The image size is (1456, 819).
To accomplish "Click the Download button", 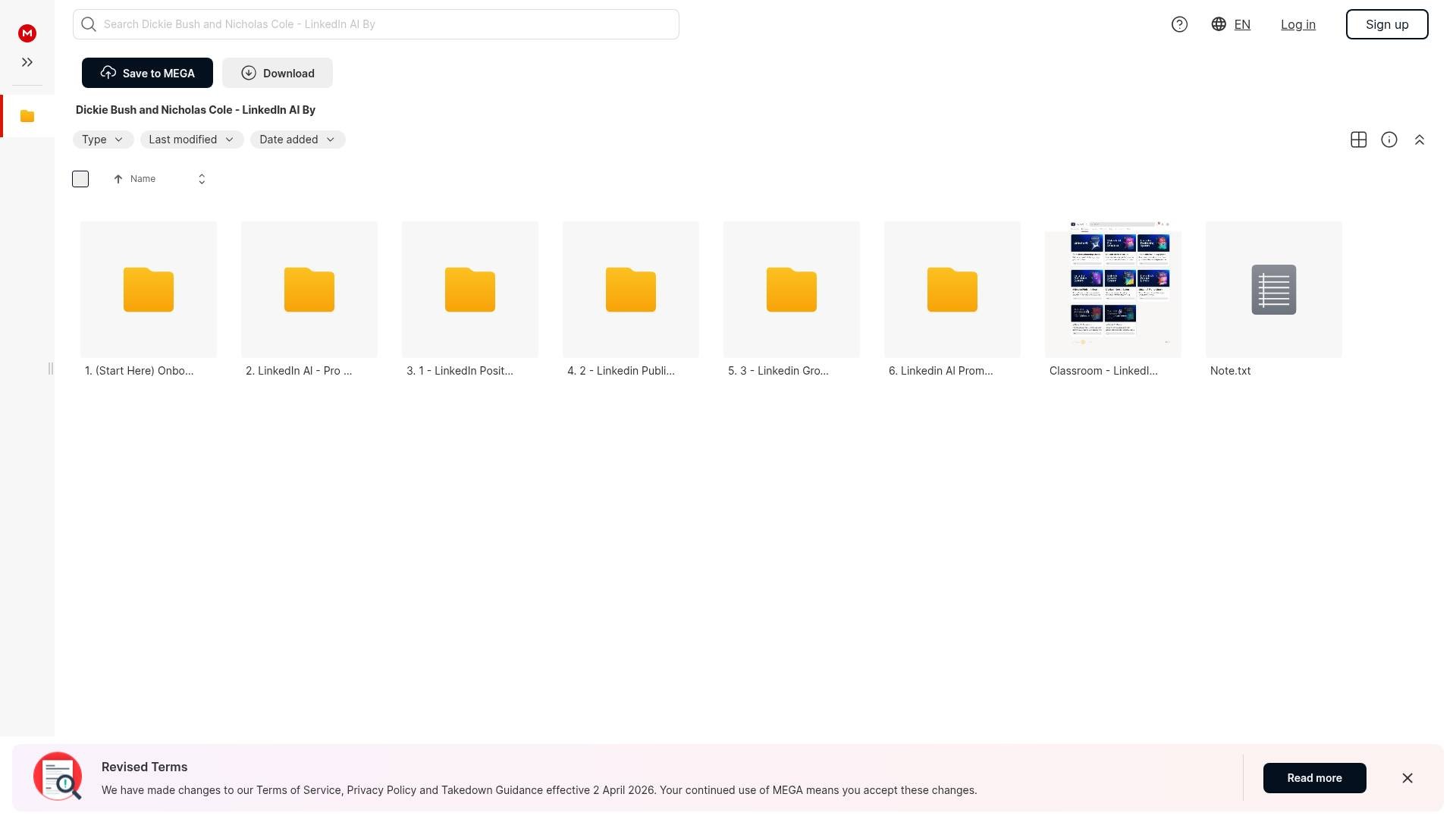I will tap(277, 73).
